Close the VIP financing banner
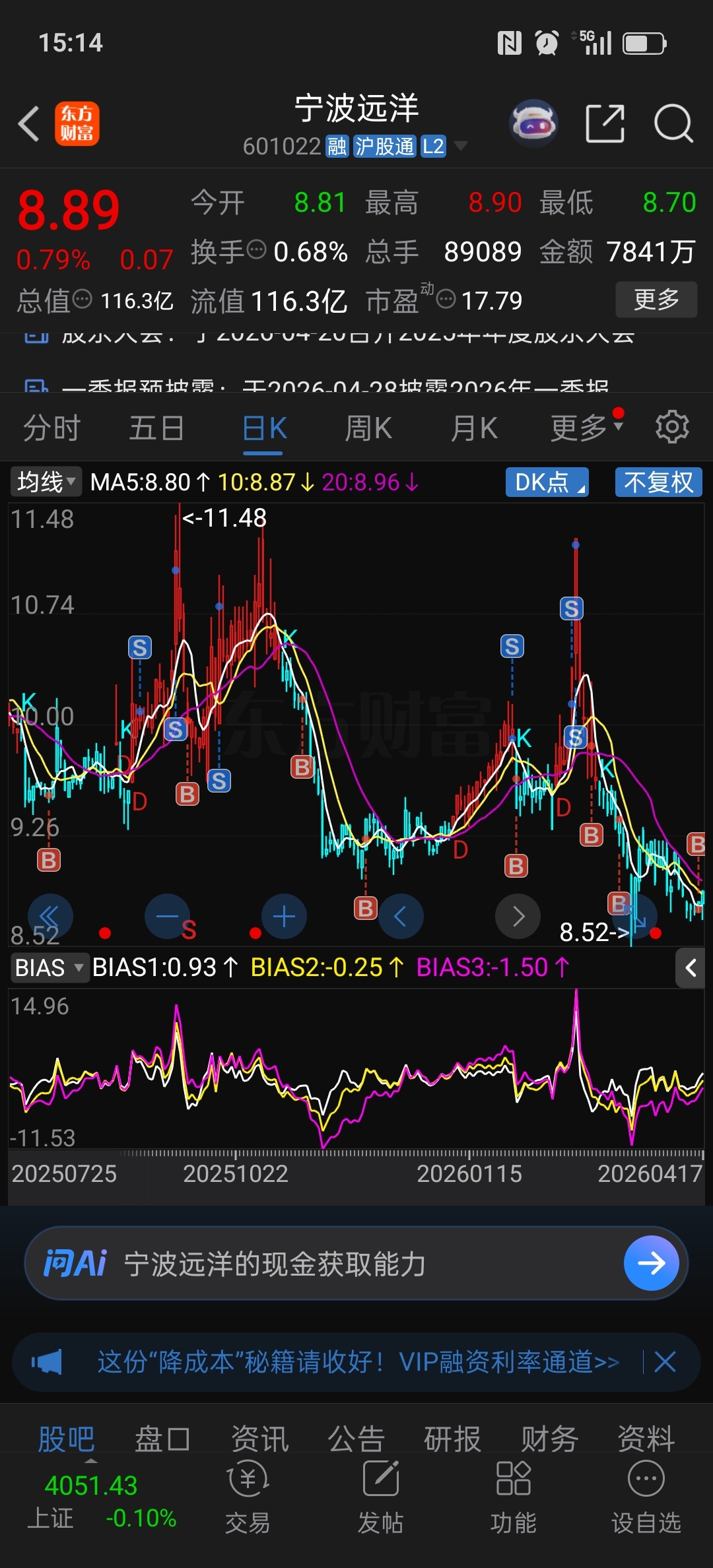 coord(665,1361)
